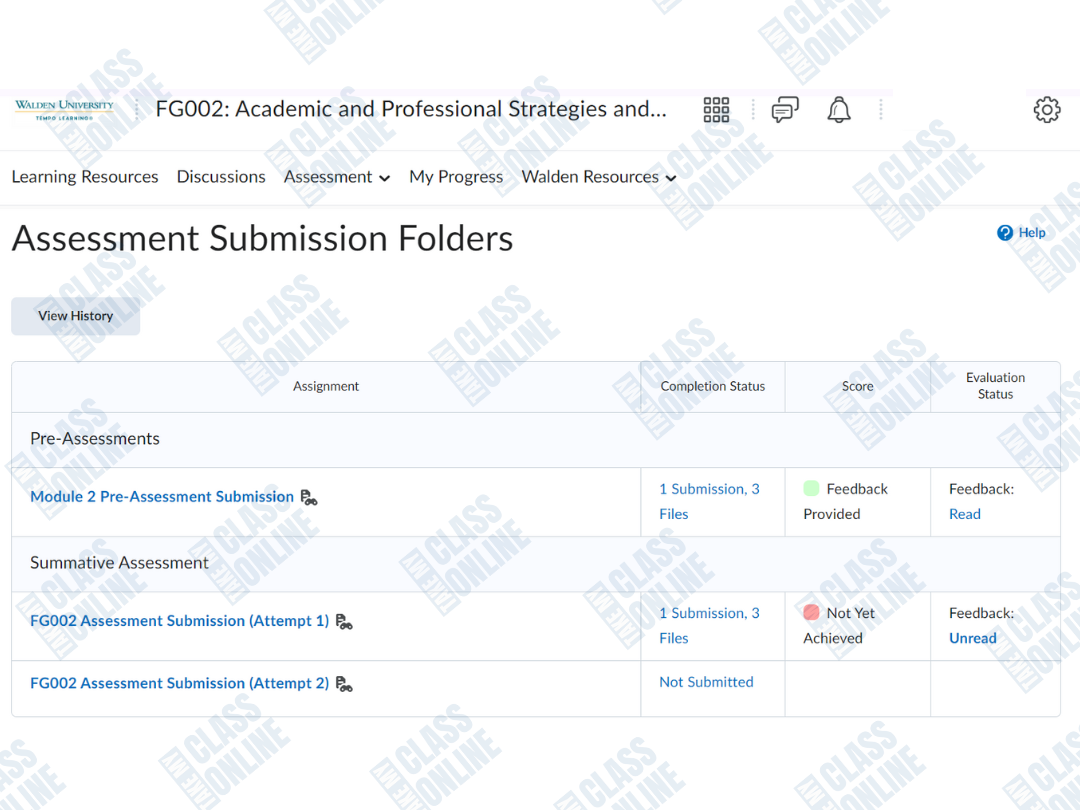The image size is (1080, 810).
Task: Click the View History button
Action: [x=76, y=316]
